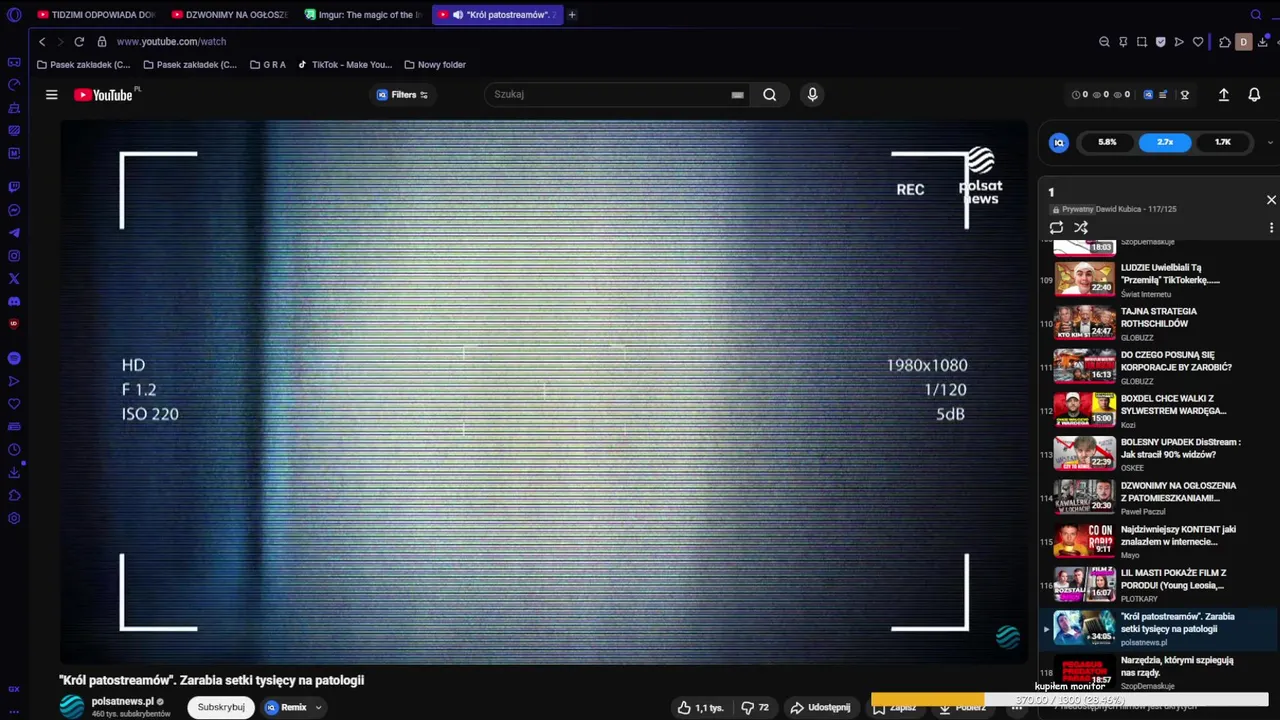This screenshot has height=720, width=1280.
Task: Select the 2.7x vidIQ stat pill
Action: [1165, 142]
